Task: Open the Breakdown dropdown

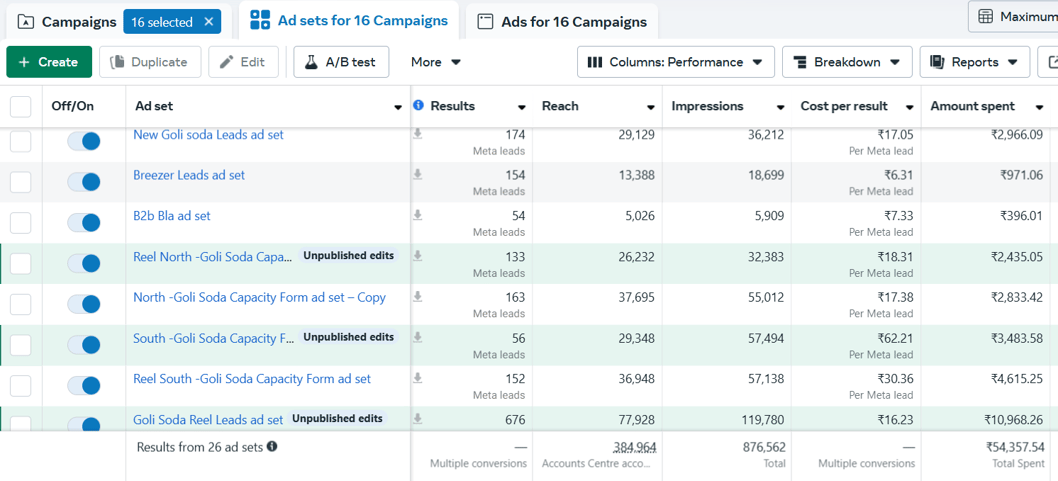Action: click(847, 62)
